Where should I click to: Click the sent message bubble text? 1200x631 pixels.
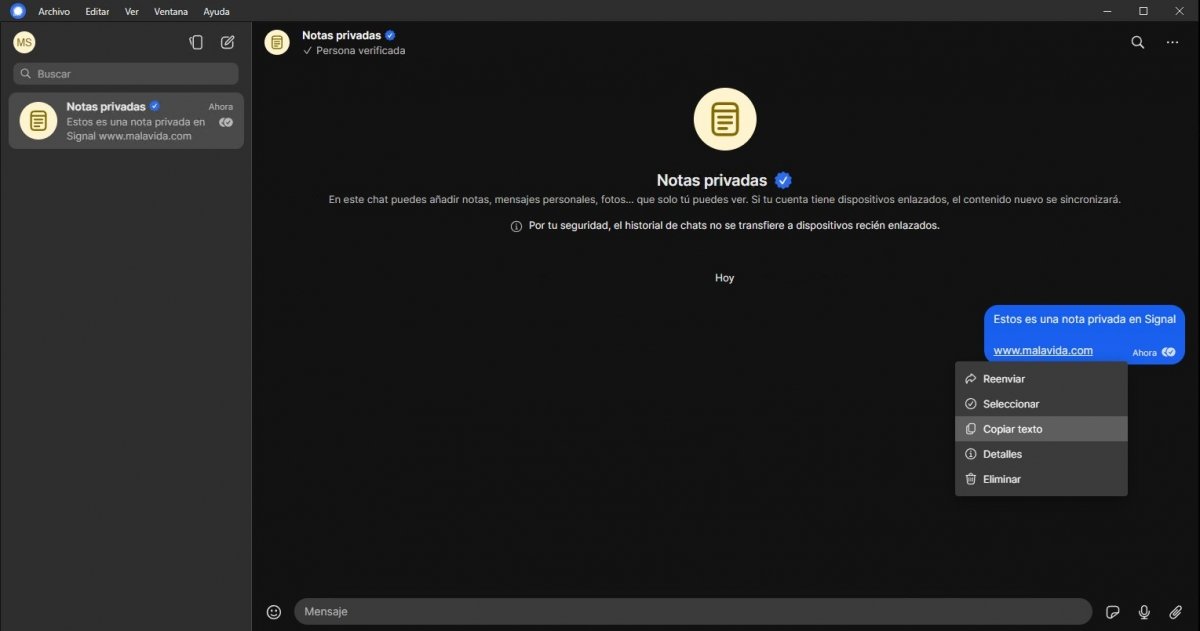coord(1084,319)
